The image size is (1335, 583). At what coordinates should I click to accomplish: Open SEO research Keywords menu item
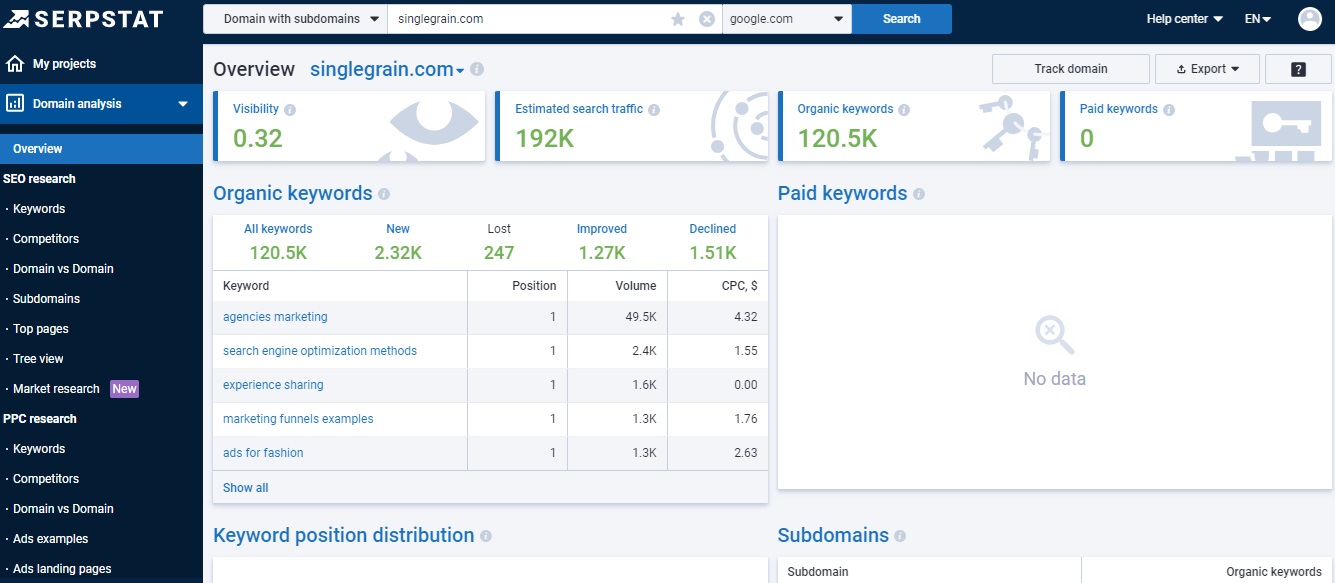pos(39,209)
